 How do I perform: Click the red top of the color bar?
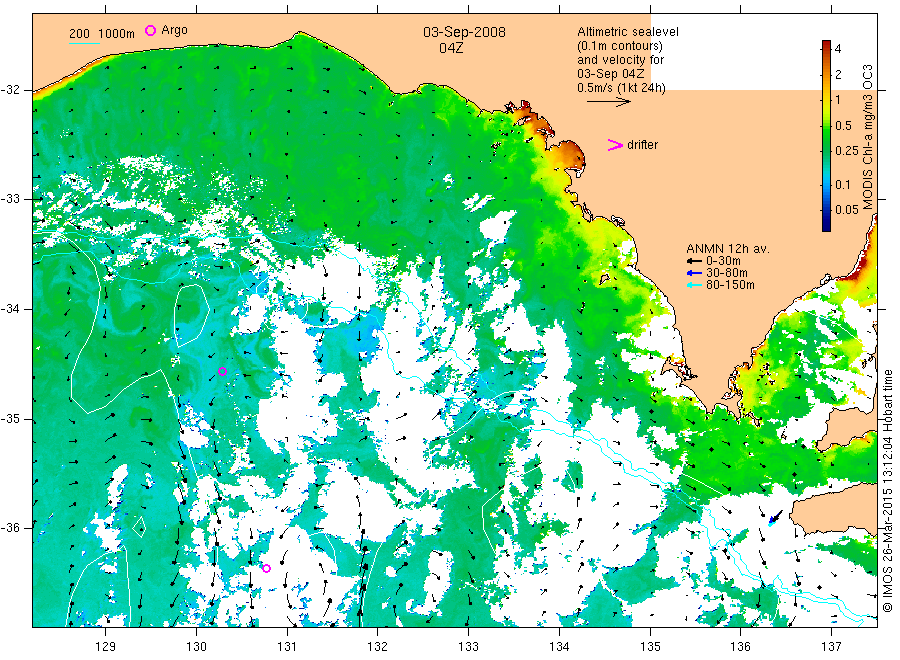point(827,46)
